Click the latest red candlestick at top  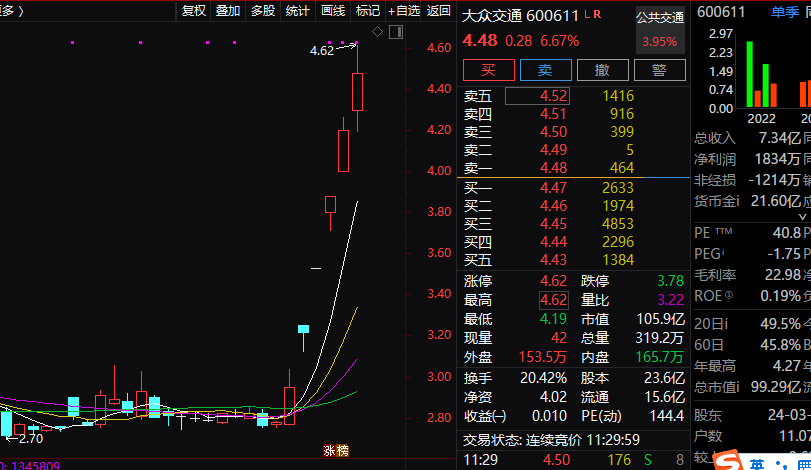pyautogui.click(x=357, y=92)
